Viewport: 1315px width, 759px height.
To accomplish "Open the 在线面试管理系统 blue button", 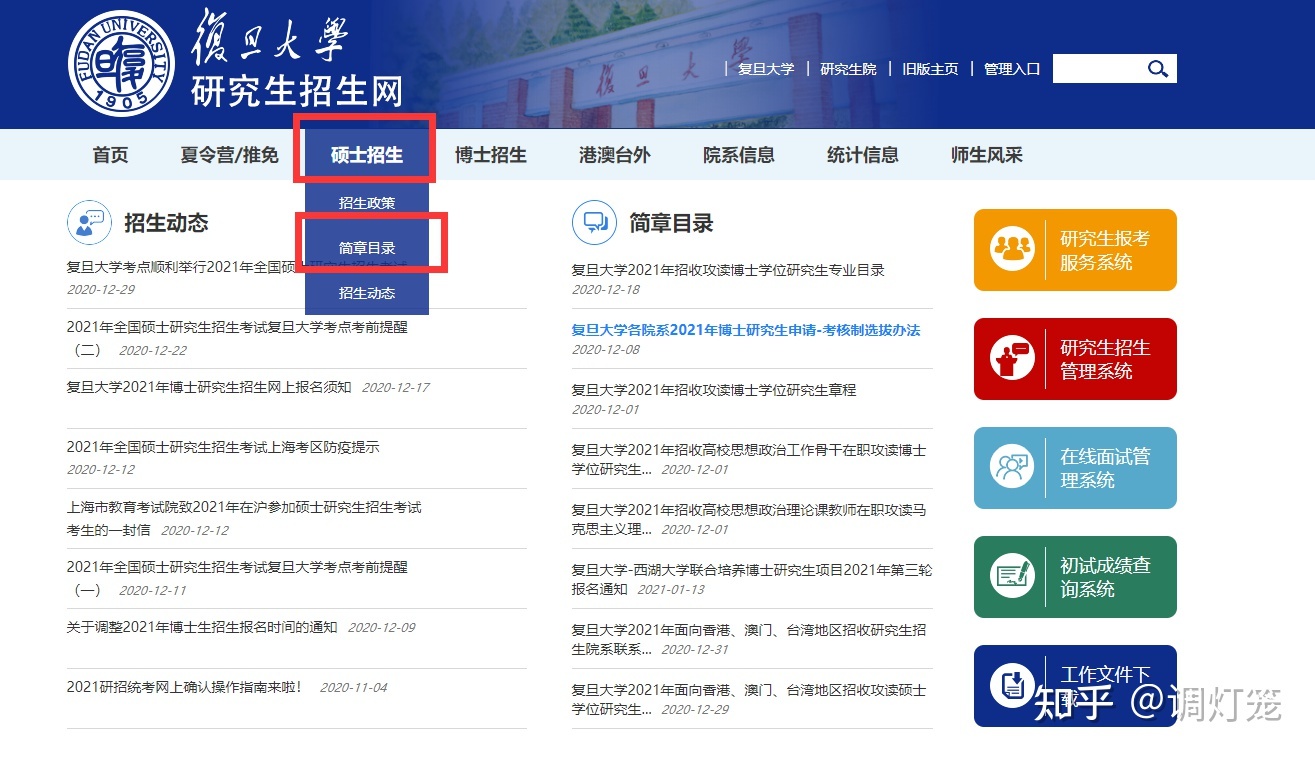I will (1075, 468).
